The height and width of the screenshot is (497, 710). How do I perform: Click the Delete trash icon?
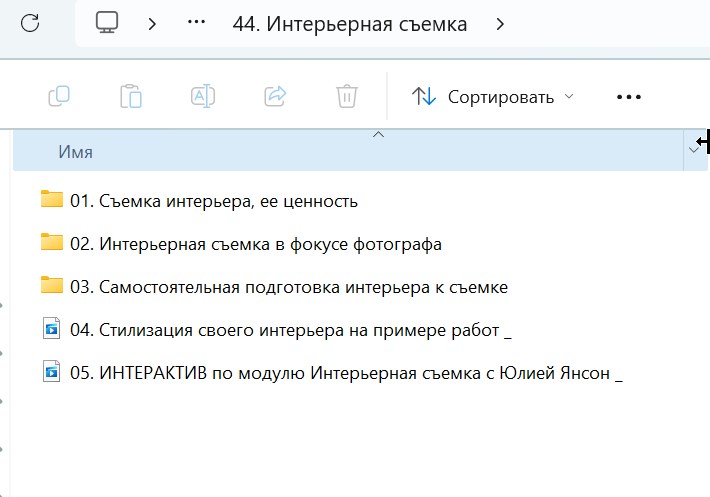(x=347, y=96)
